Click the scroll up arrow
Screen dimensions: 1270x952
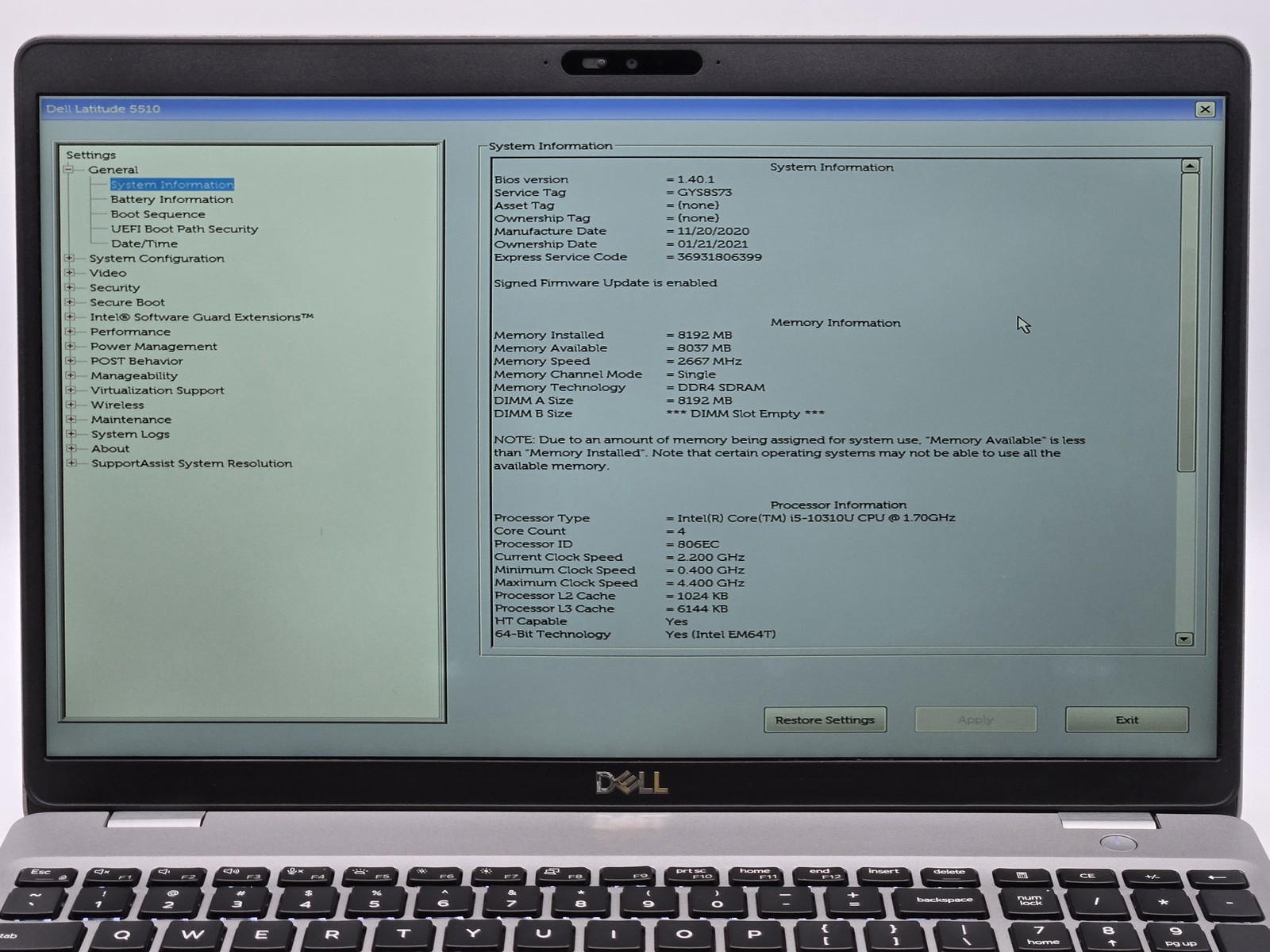[x=1189, y=166]
